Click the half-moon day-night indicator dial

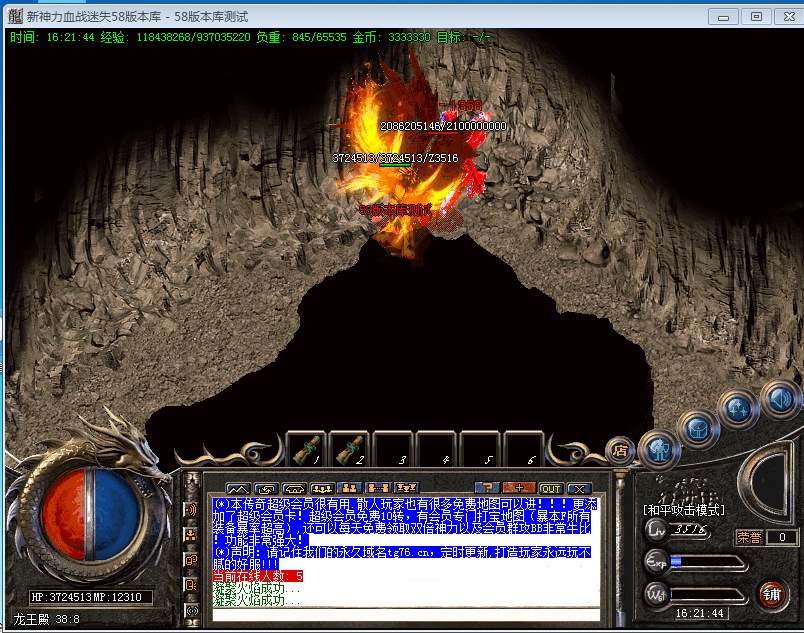(x=767, y=483)
